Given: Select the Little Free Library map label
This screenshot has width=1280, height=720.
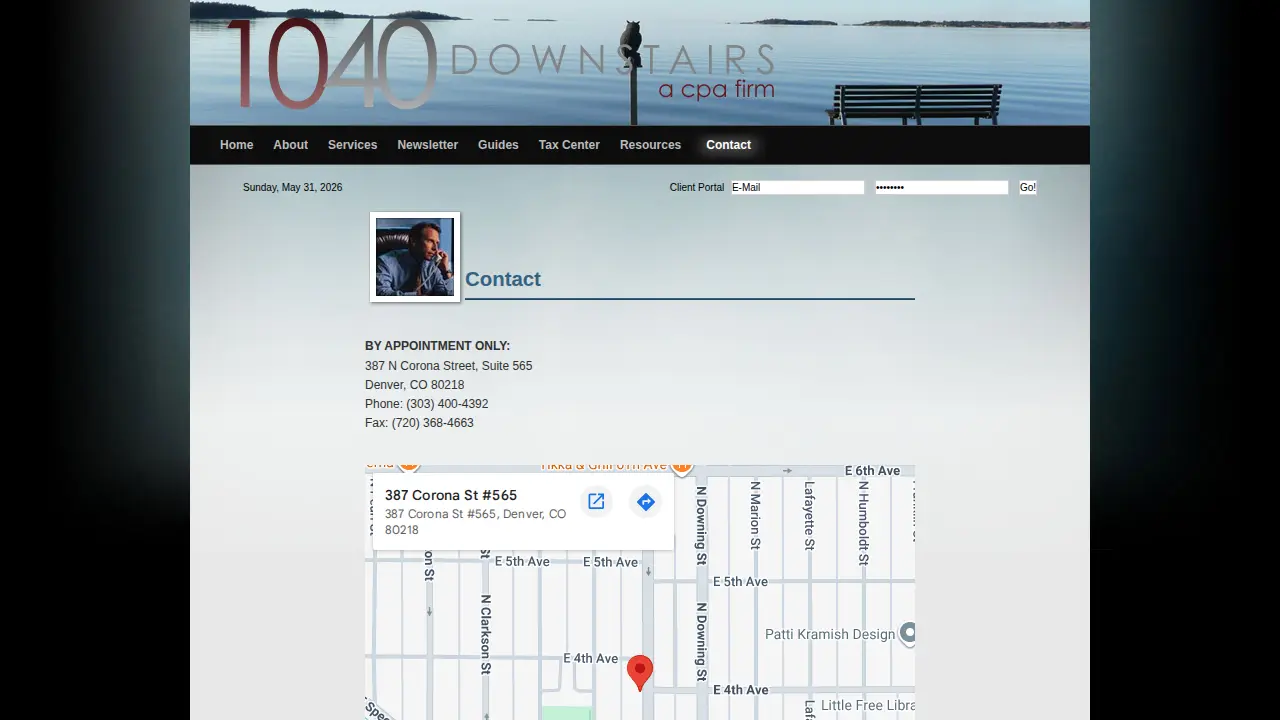Looking at the screenshot, I should click(868, 705).
